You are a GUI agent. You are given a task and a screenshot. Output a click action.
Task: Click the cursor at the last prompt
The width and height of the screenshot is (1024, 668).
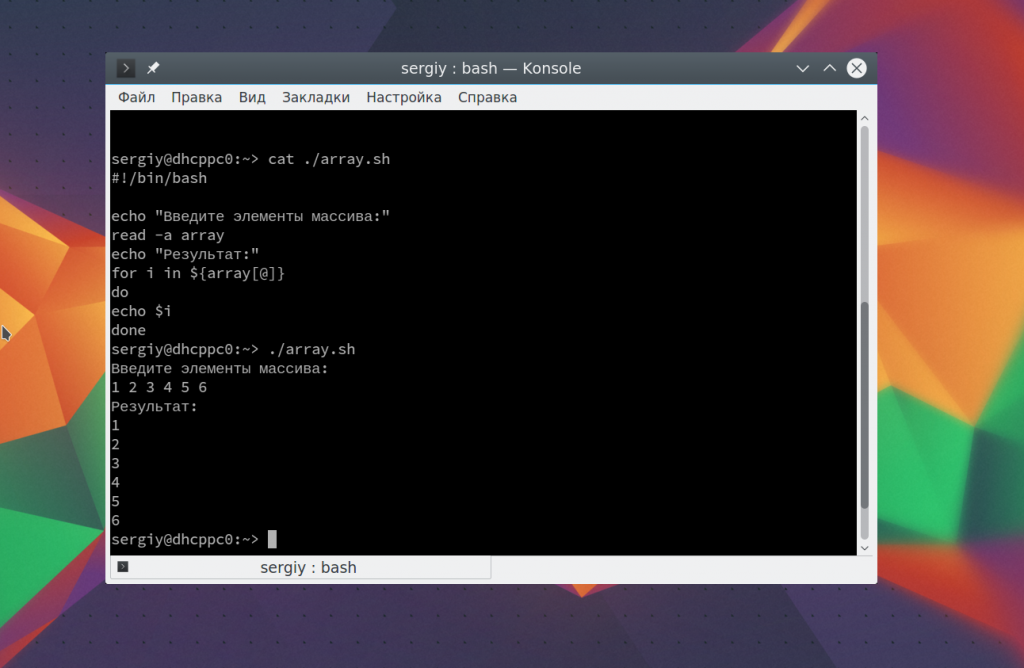(272, 540)
